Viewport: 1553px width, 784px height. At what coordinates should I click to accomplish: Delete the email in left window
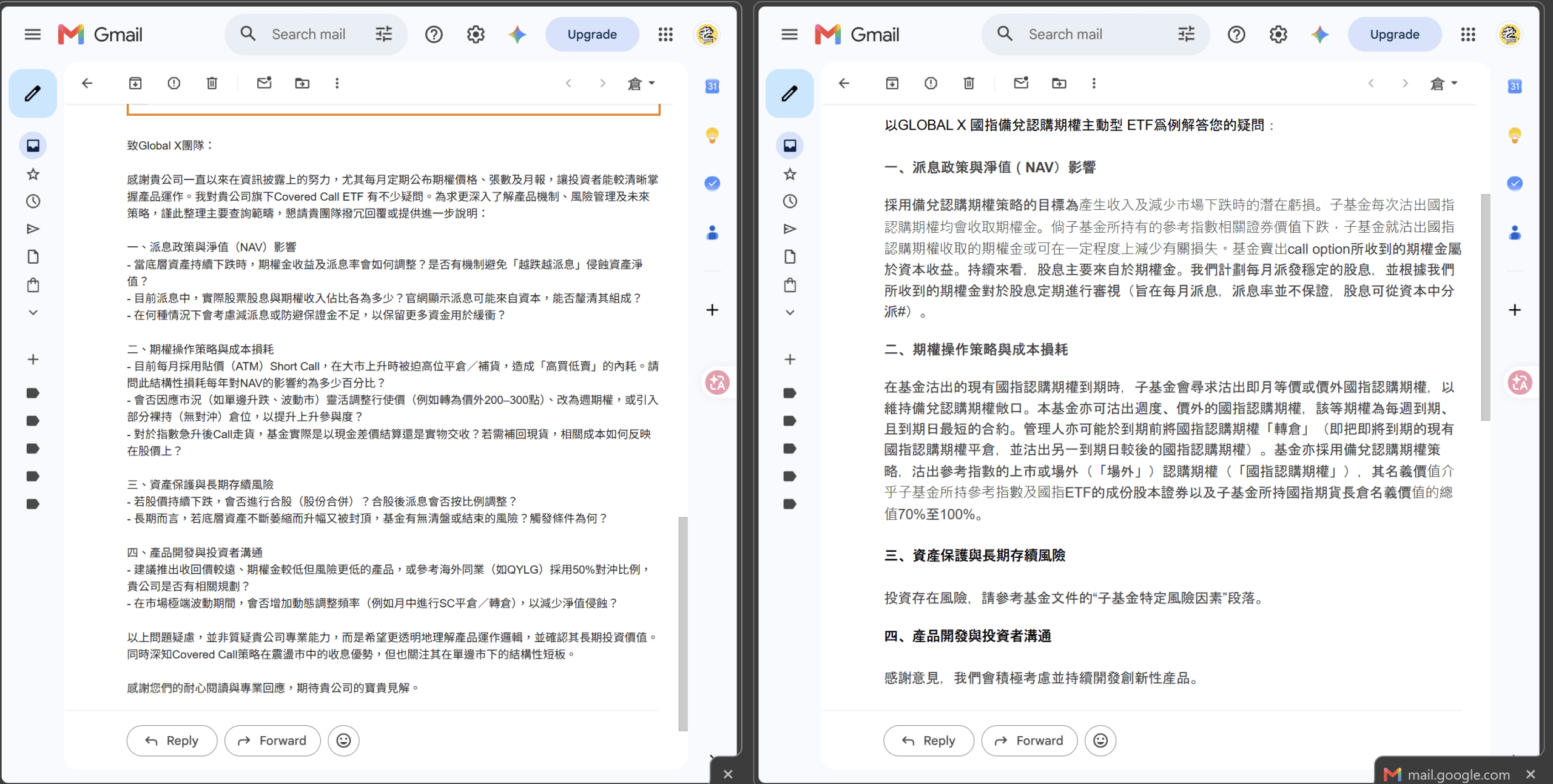point(212,83)
